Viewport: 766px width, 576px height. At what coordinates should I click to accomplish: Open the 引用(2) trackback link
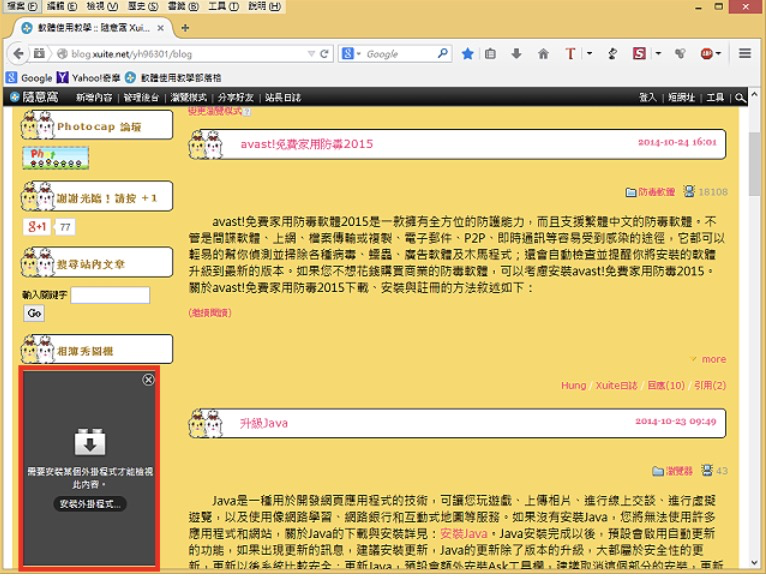(x=710, y=385)
